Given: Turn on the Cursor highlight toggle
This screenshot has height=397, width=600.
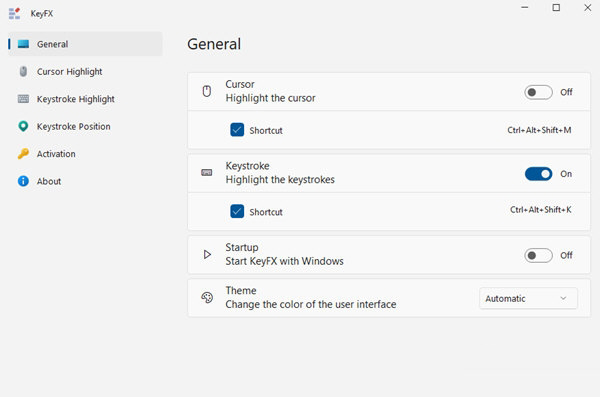Looking at the screenshot, I should [538, 92].
